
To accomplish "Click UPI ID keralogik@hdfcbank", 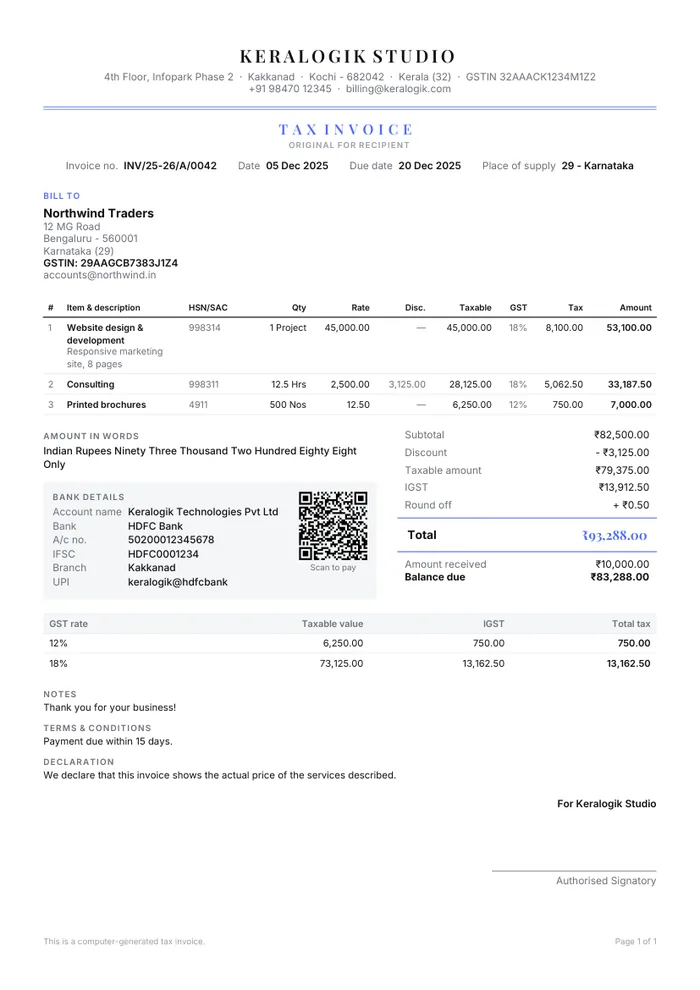I will (x=177, y=582).
